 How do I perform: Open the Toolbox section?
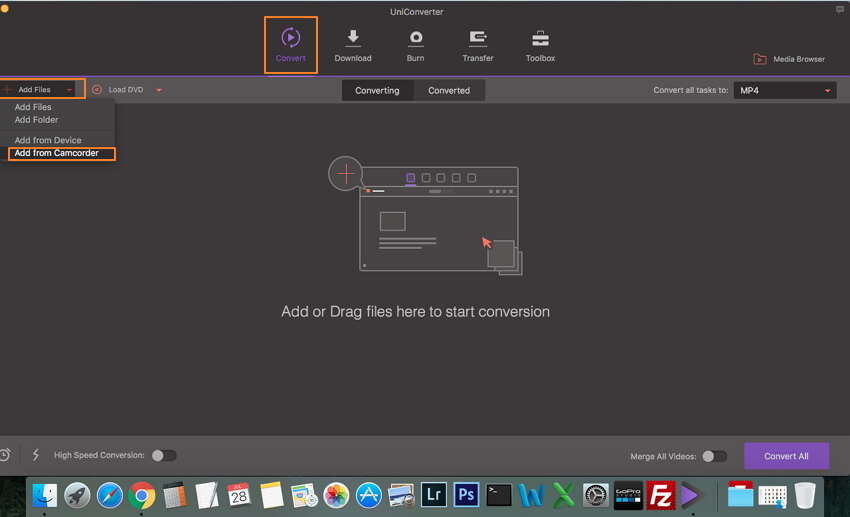(540, 46)
